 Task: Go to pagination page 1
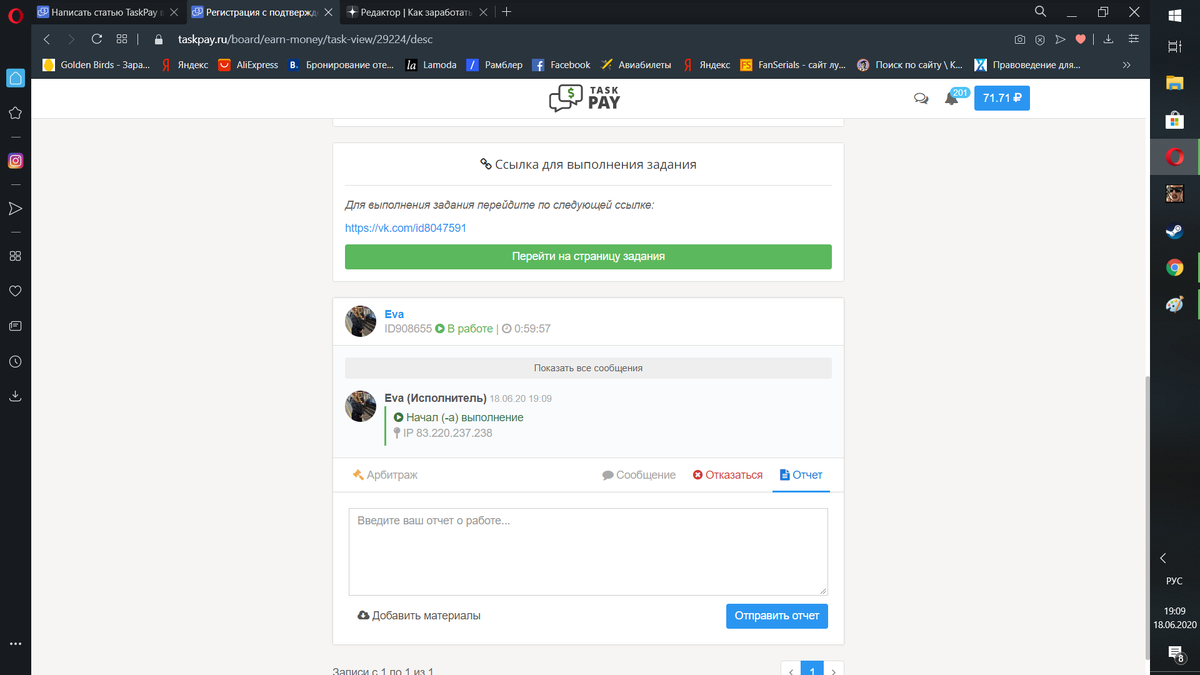812,669
